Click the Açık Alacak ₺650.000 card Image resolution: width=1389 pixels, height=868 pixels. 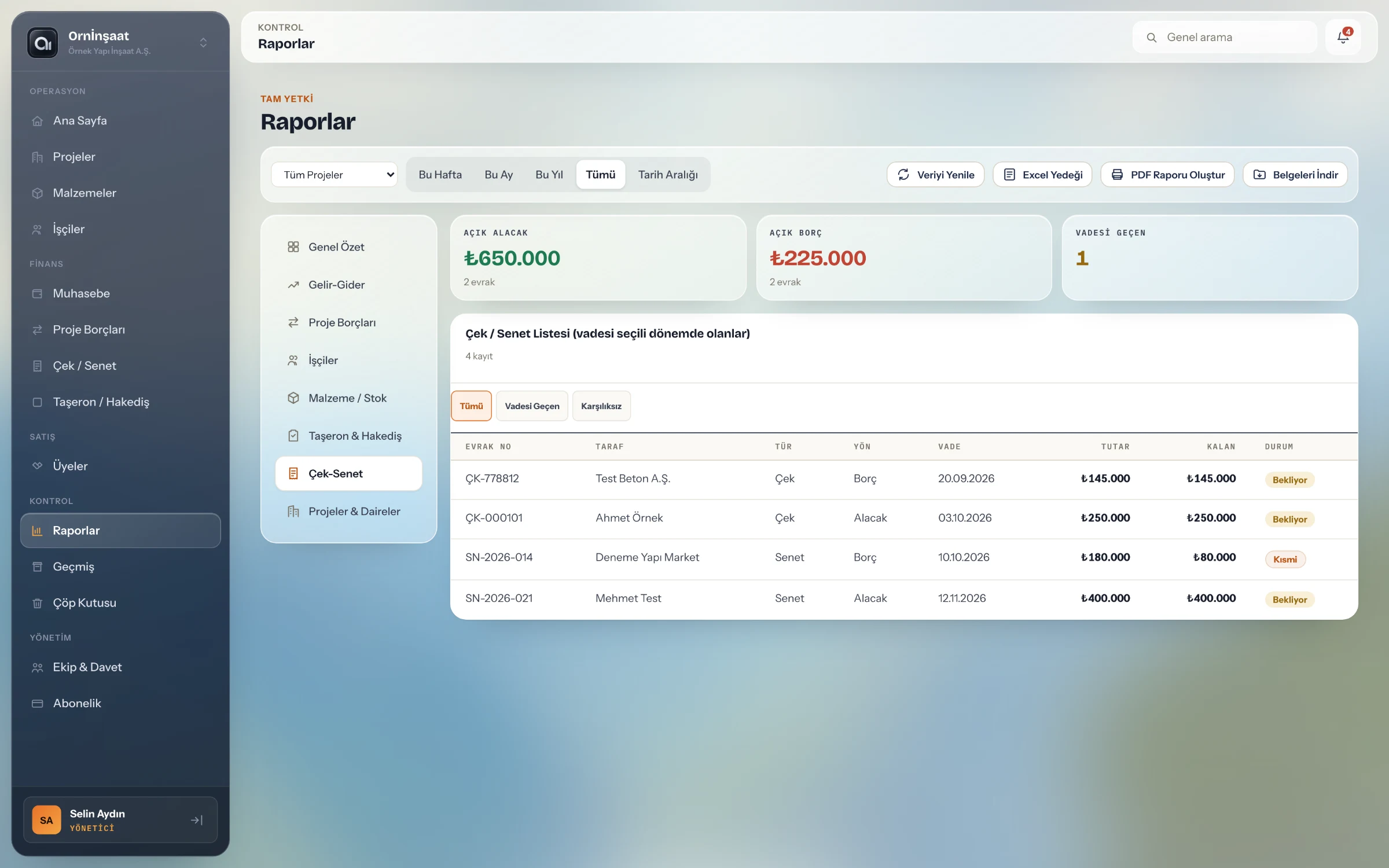pos(598,258)
